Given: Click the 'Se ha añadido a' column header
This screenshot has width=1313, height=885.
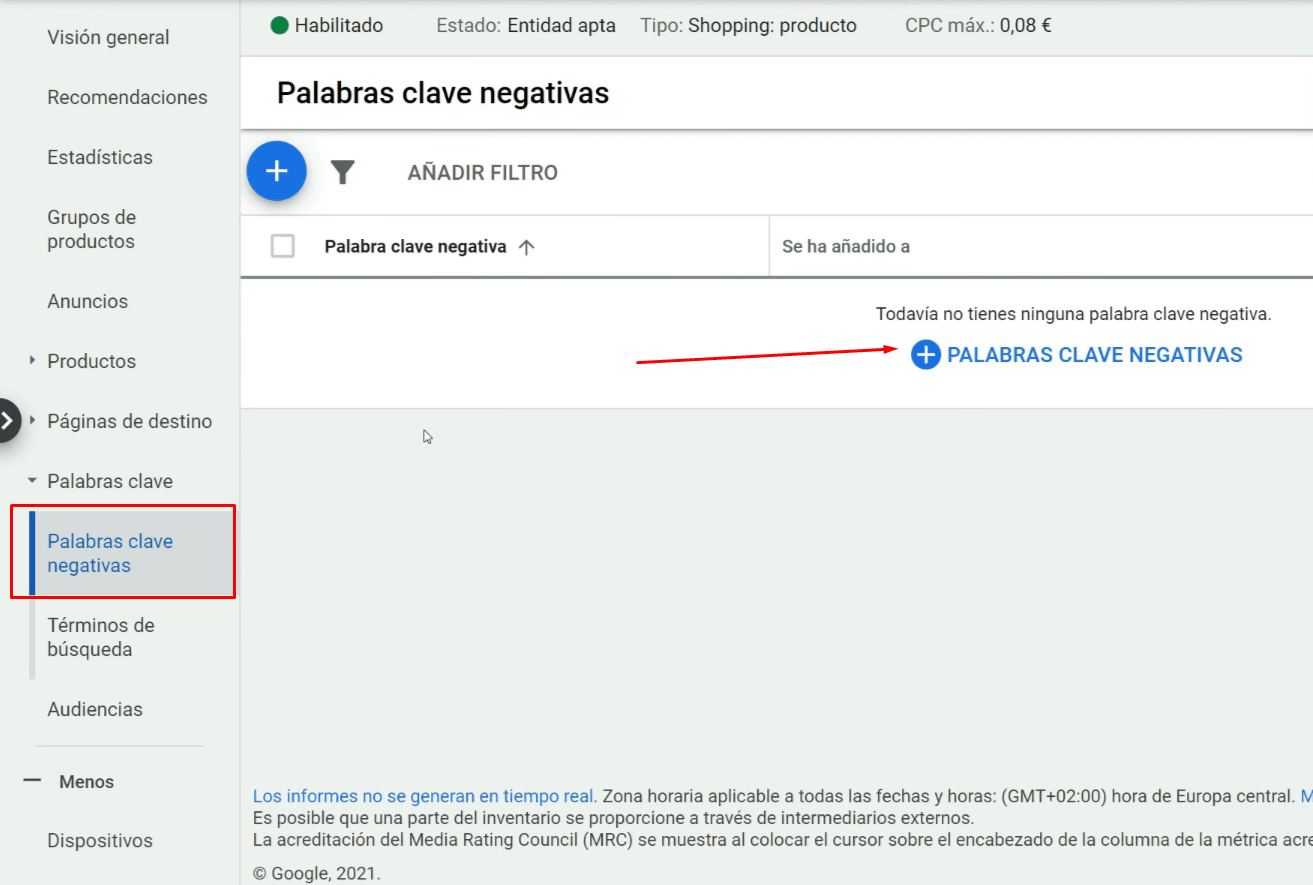Looking at the screenshot, I should [846, 246].
